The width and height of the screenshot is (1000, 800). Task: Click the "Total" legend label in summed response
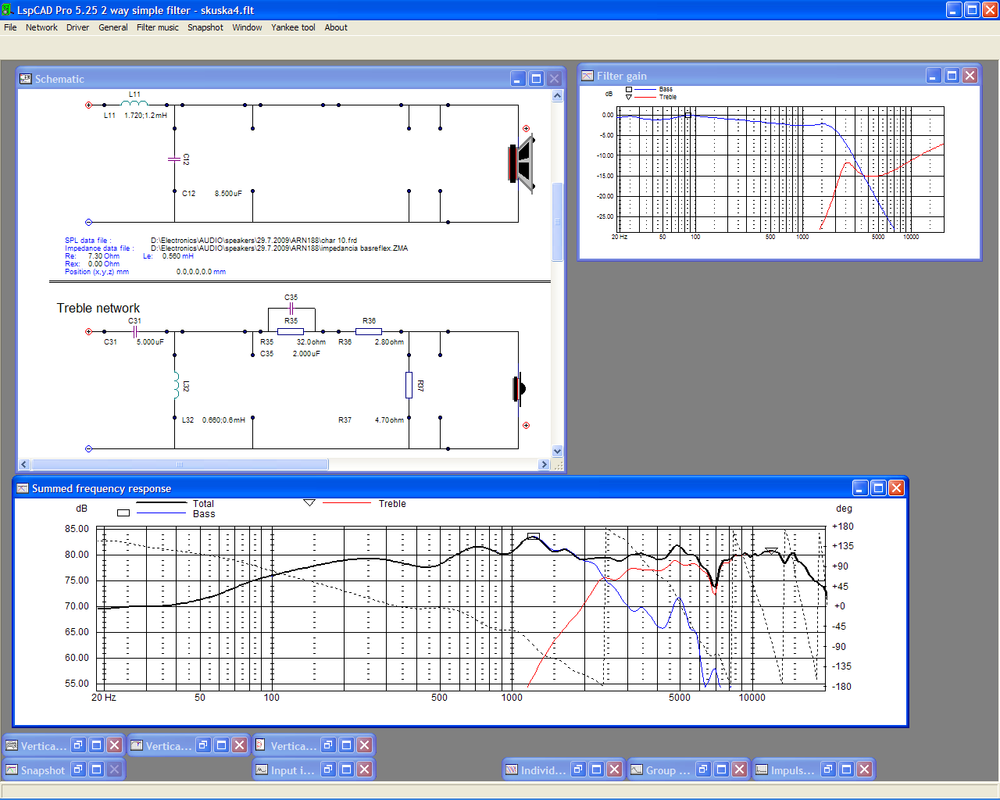[203, 503]
